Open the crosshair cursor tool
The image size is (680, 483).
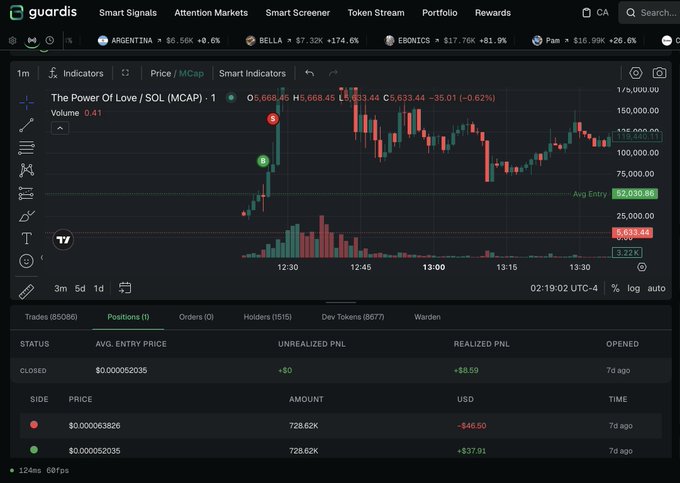coord(26,103)
